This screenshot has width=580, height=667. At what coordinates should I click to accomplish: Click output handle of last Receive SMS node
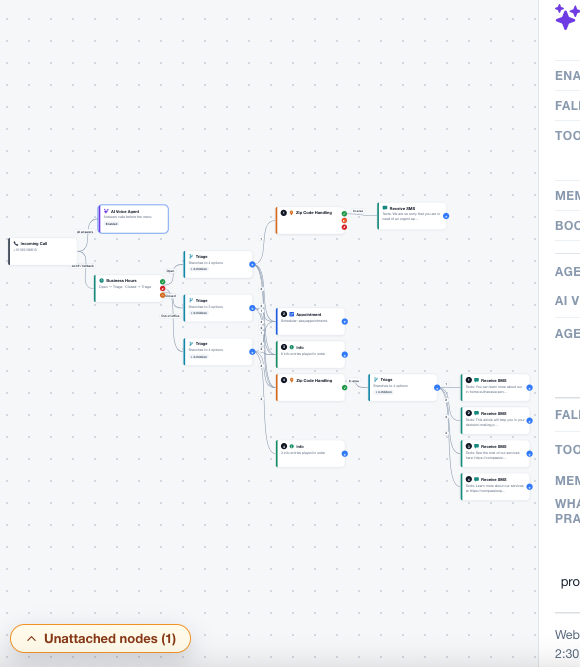[x=529, y=487]
